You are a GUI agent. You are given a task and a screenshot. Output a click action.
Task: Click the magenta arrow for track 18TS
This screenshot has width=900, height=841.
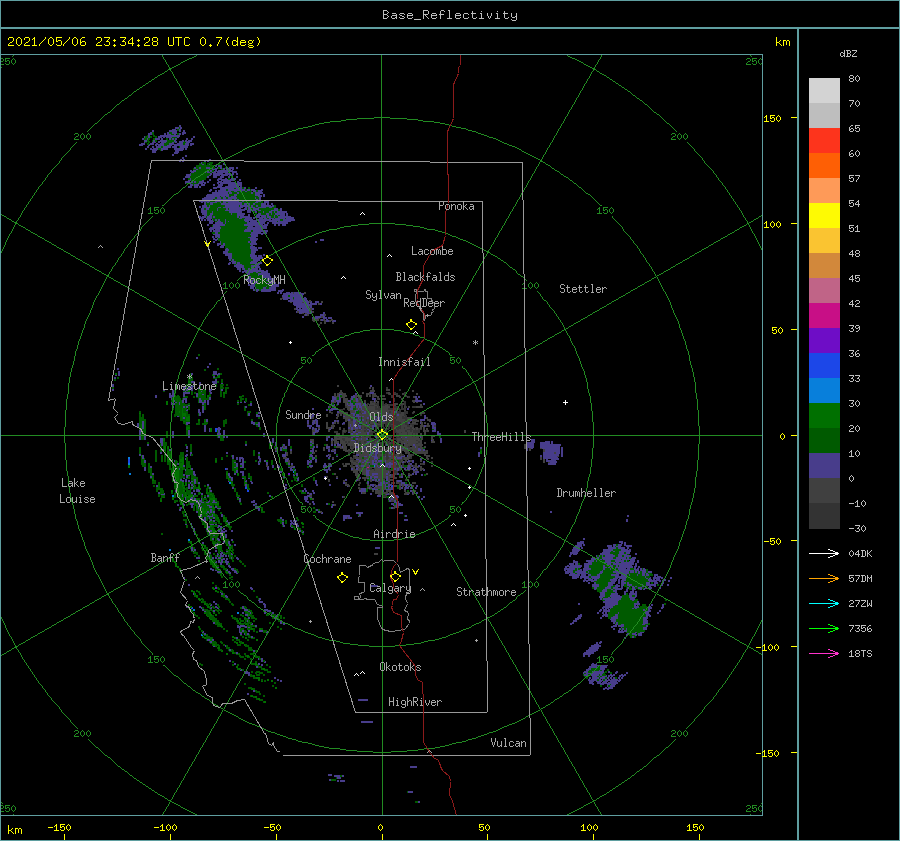[824, 653]
